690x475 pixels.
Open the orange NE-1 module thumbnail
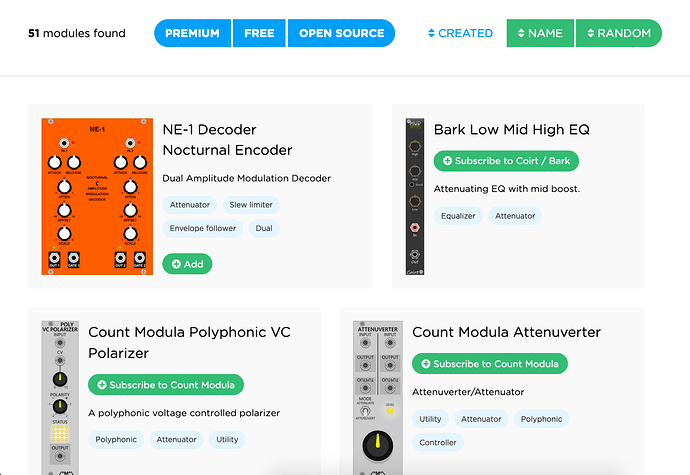click(x=97, y=196)
